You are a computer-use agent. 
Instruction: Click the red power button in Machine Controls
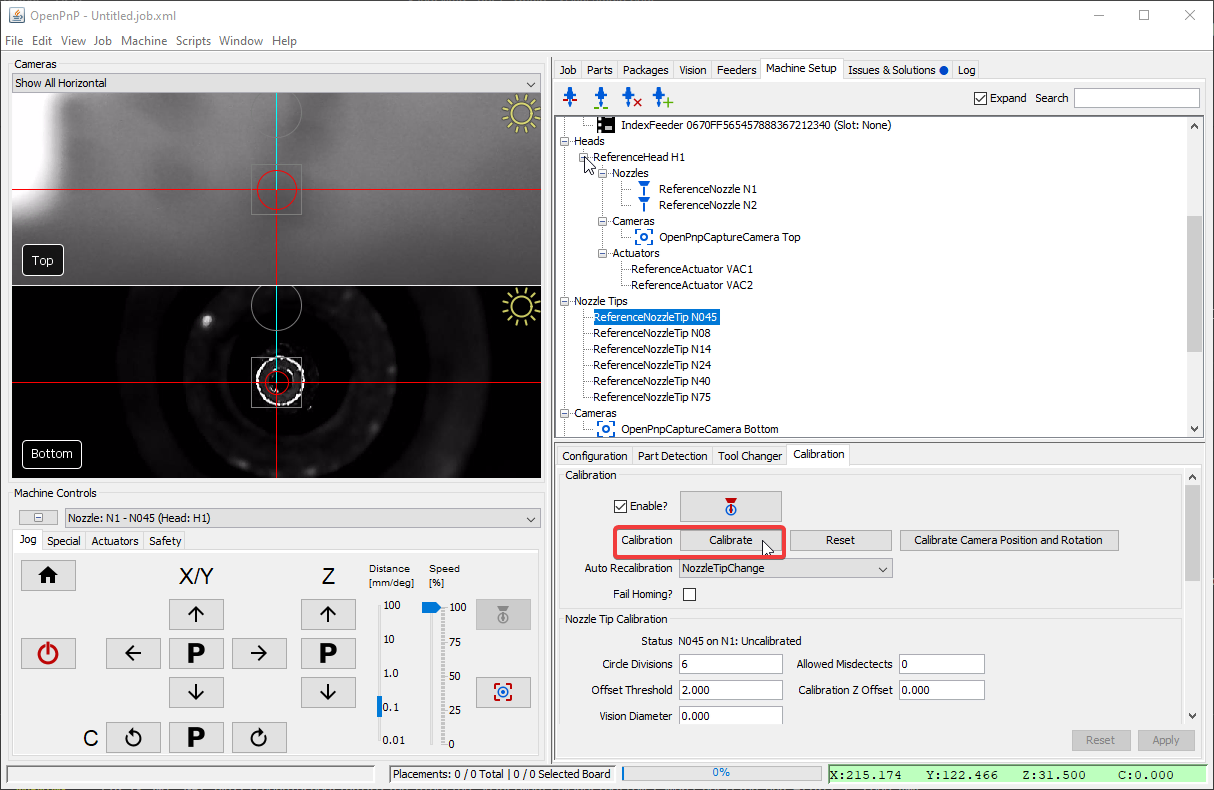pyautogui.click(x=48, y=654)
